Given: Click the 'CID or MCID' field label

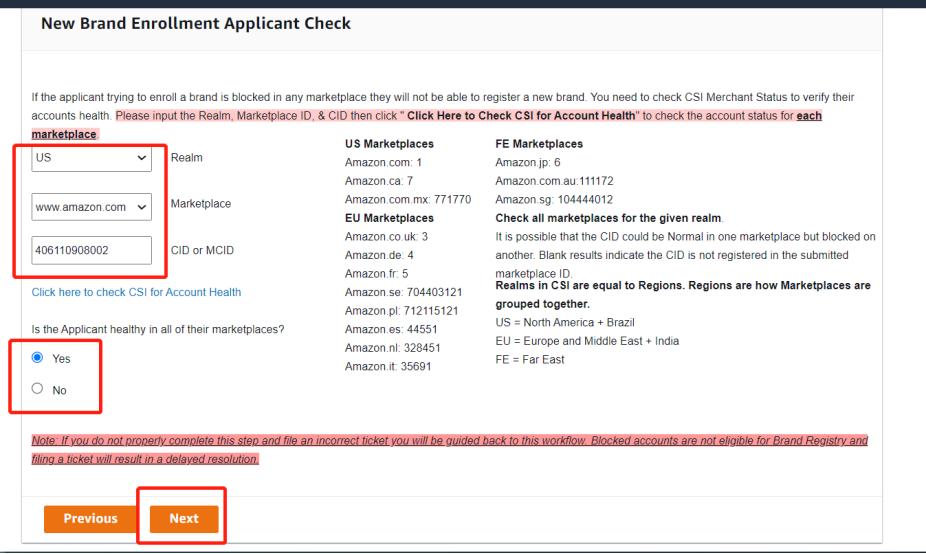Looking at the screenshot, I should (202, 250).
